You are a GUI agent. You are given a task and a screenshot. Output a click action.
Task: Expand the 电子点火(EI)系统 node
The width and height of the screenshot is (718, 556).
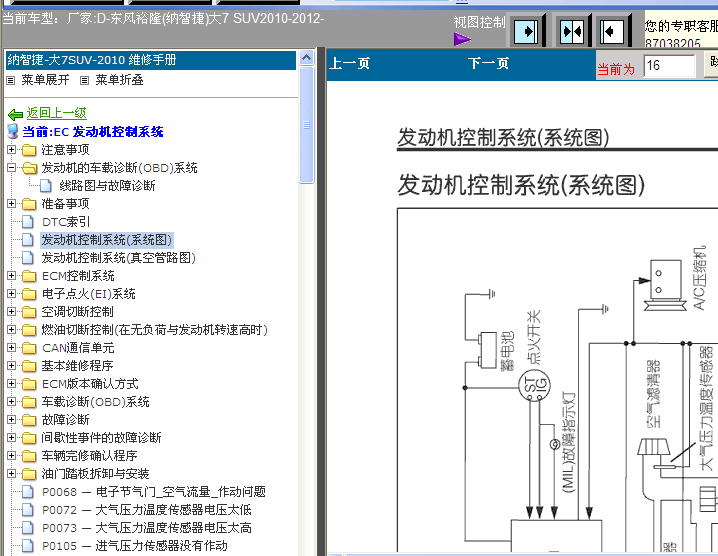pyautogui.click(x=12, y=294)
